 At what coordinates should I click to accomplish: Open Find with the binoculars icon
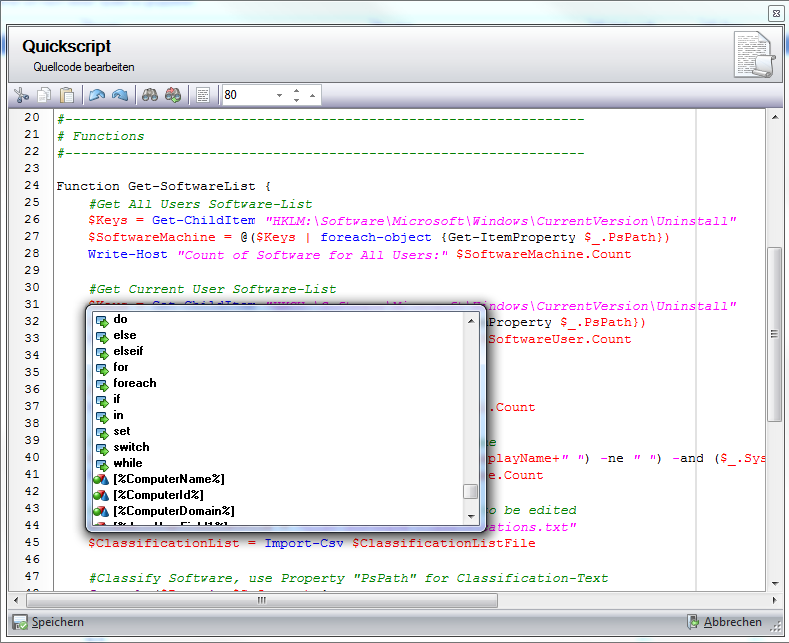[150, 95]
